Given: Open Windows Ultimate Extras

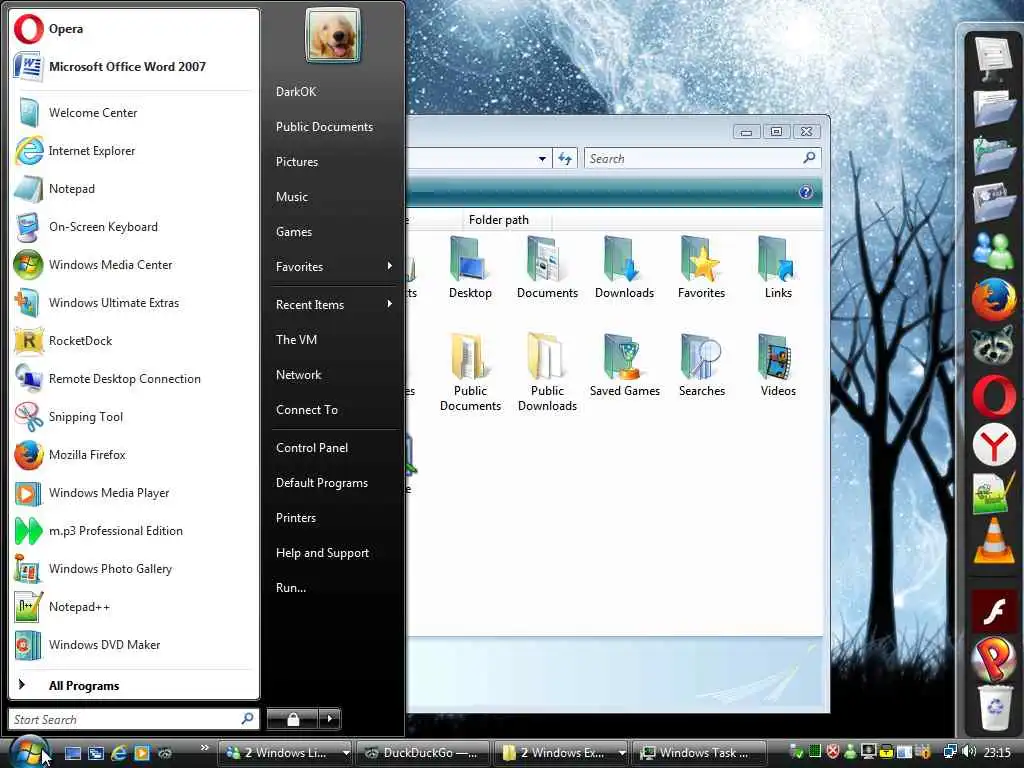Looking at the screenshot, I should 134,303.
